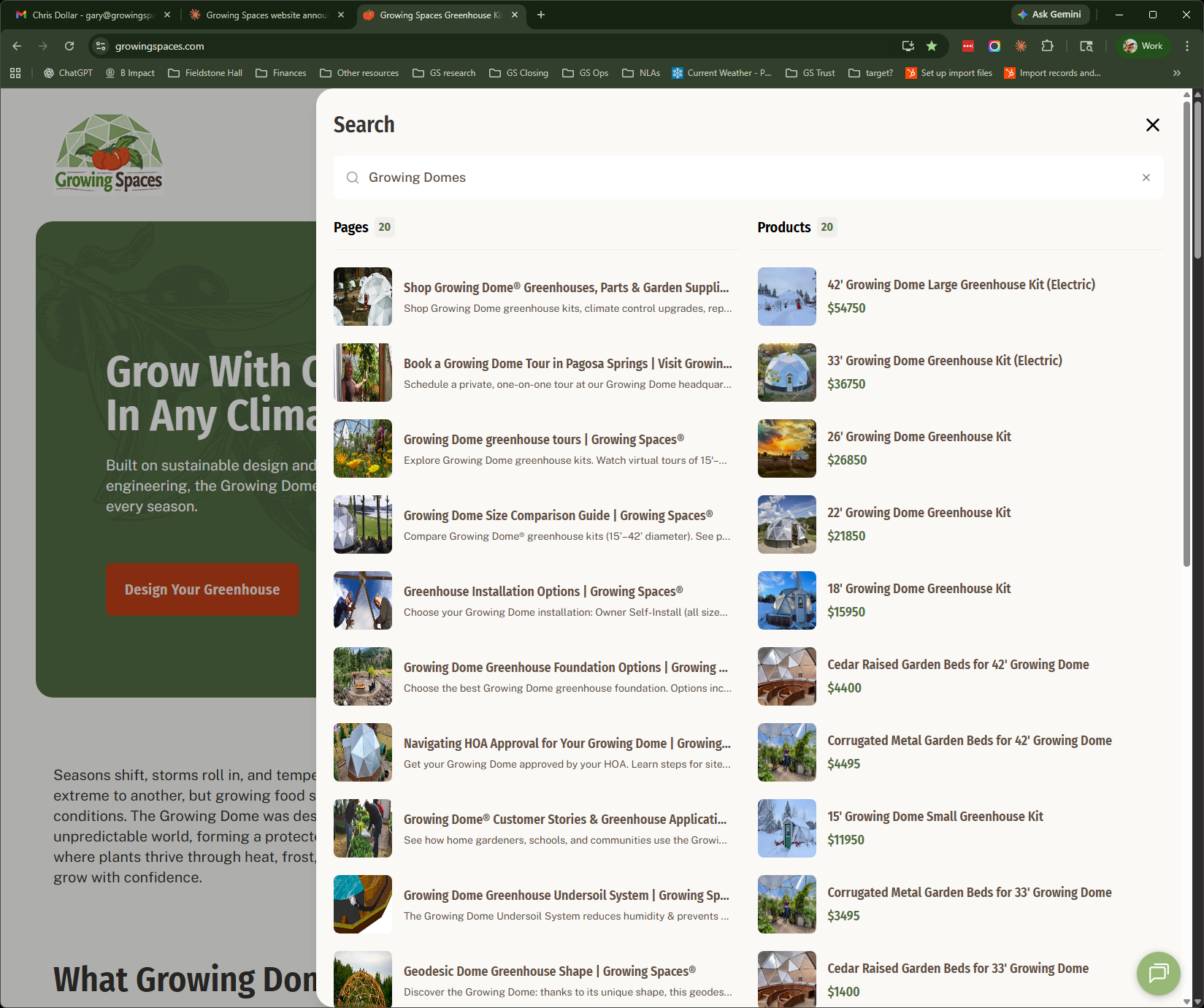Expand the GS research bookmark folder
This screenshot has width=1204, height=1008.
pyautogui.click(x=444, y=73)
